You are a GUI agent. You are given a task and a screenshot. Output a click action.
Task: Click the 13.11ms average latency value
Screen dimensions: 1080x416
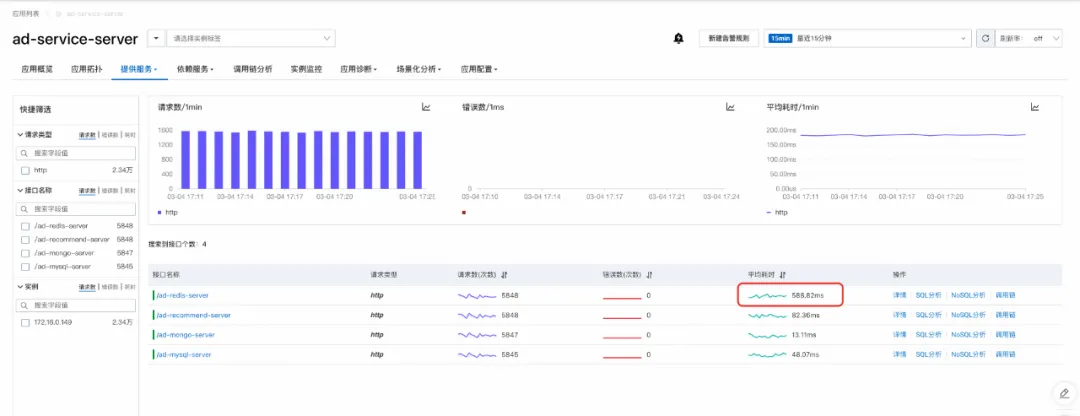[x=804, y=335]
